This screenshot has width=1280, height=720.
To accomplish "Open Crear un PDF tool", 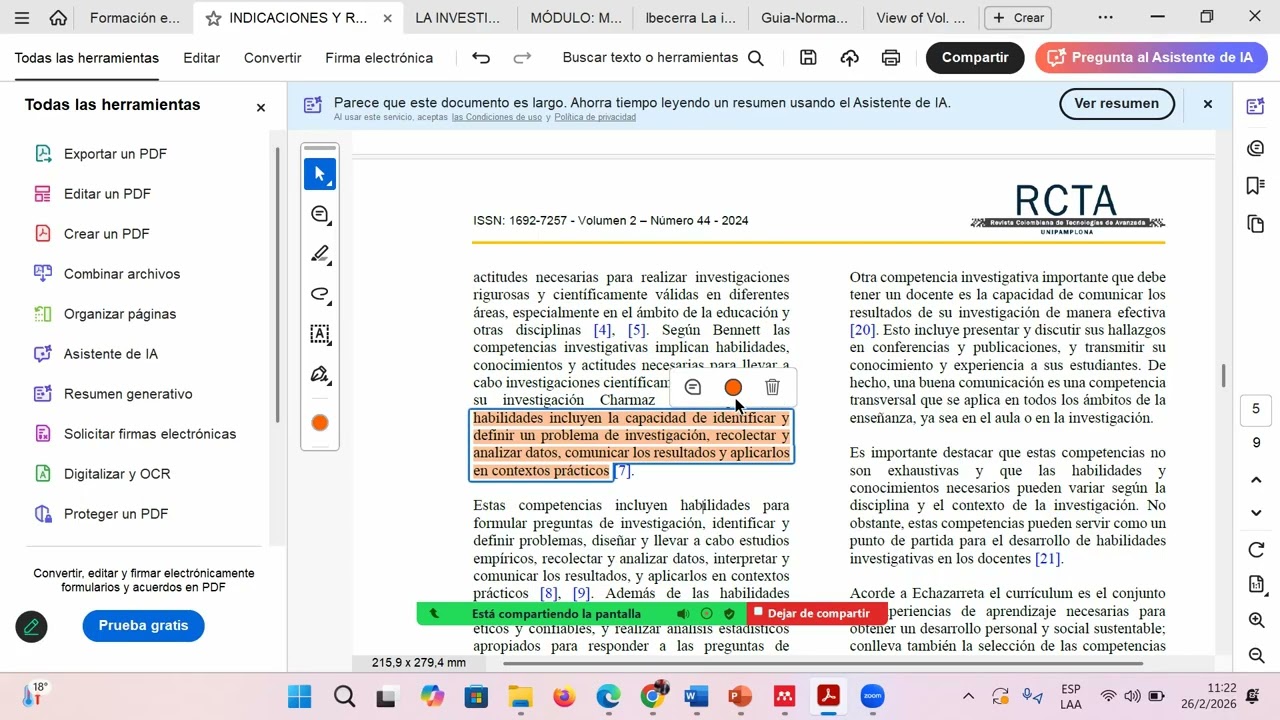I will (106, 234).
